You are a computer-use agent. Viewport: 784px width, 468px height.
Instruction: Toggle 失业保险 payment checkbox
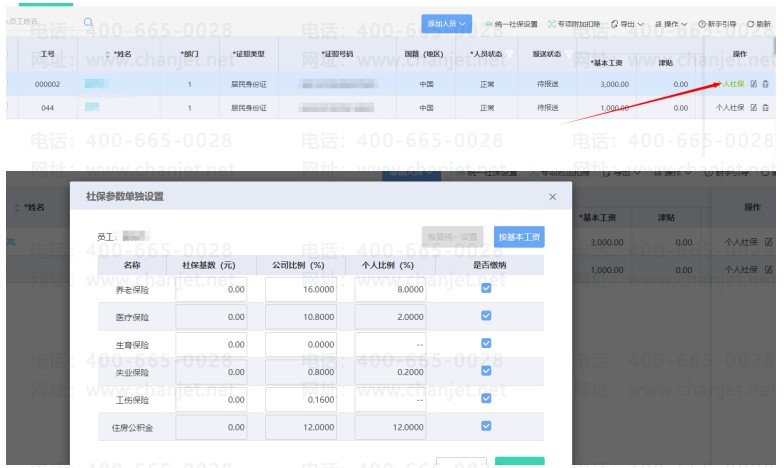tap(486, 370)
